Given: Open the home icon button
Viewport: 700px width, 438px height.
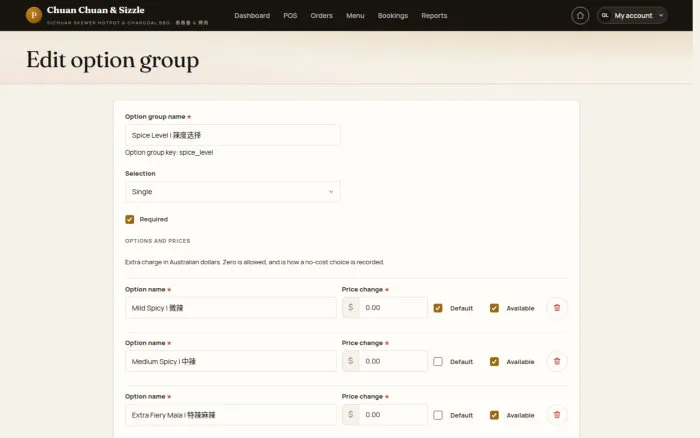Looking at the screenshot, I should (580, 16).
